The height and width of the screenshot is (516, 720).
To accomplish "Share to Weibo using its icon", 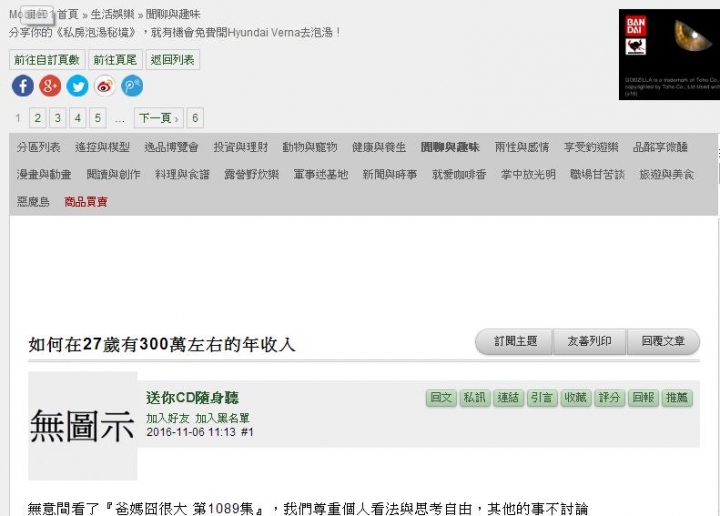I will (x=105, y=86).
